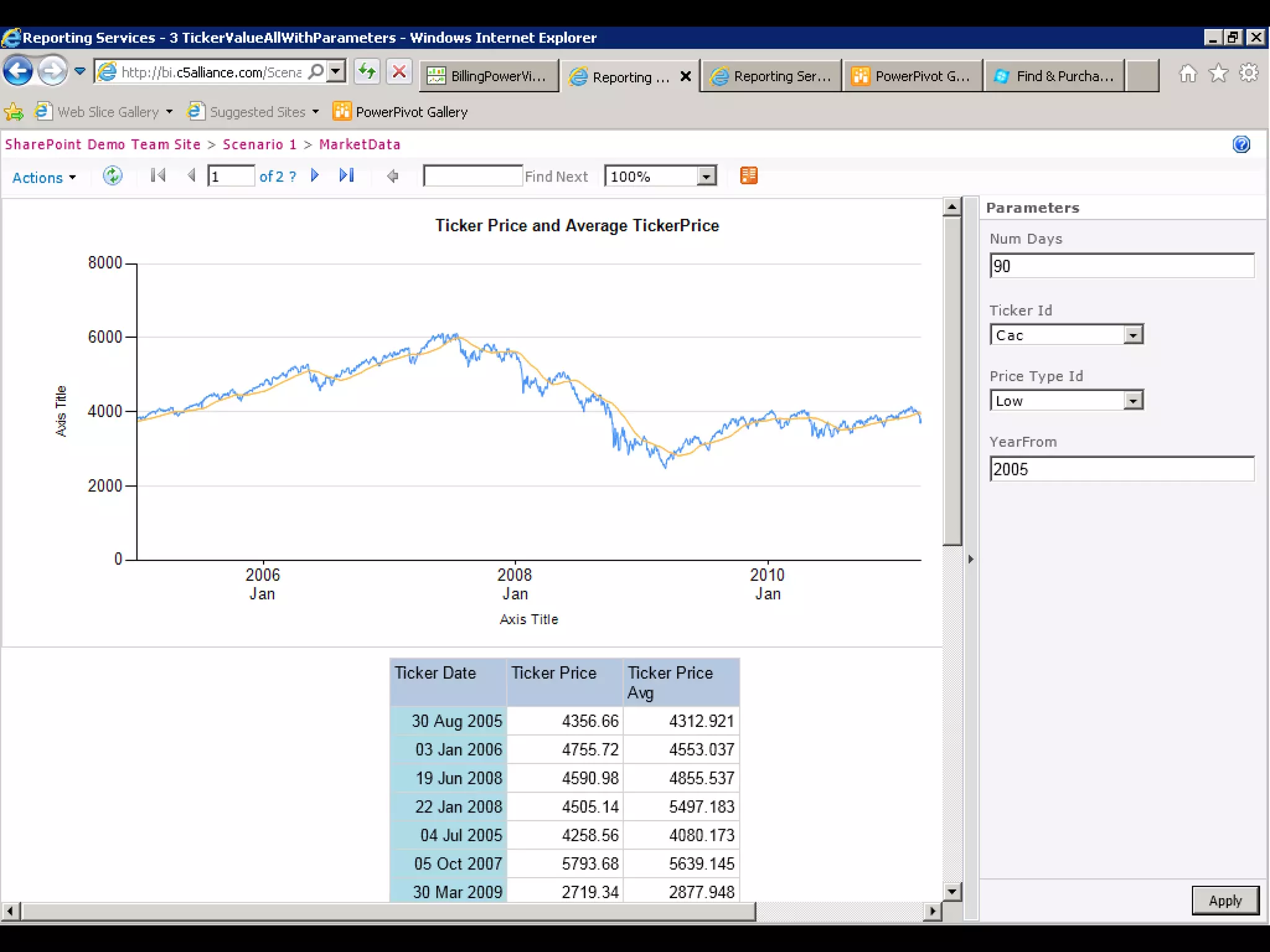Switch to BillingPowerView browser tab

490,76
